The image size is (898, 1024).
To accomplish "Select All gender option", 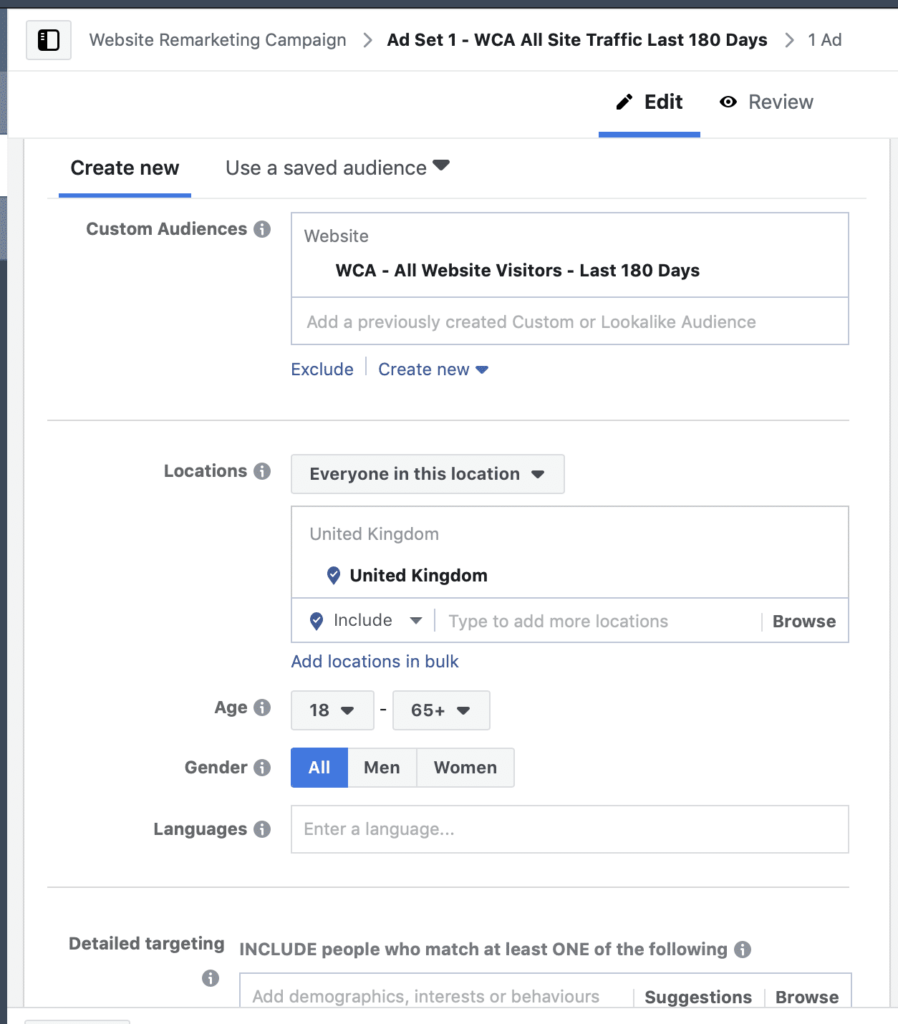I will [319, 768].
